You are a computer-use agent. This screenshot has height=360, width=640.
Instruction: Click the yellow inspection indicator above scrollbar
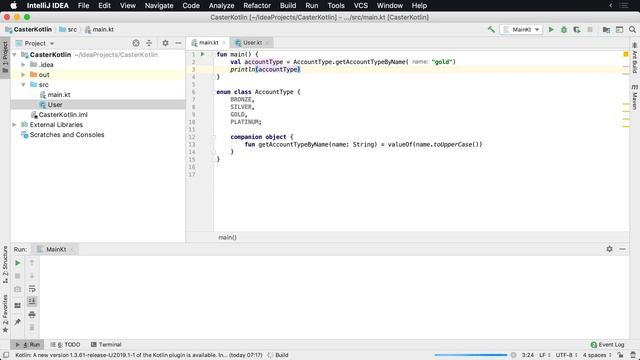click(x=625, y=54)
